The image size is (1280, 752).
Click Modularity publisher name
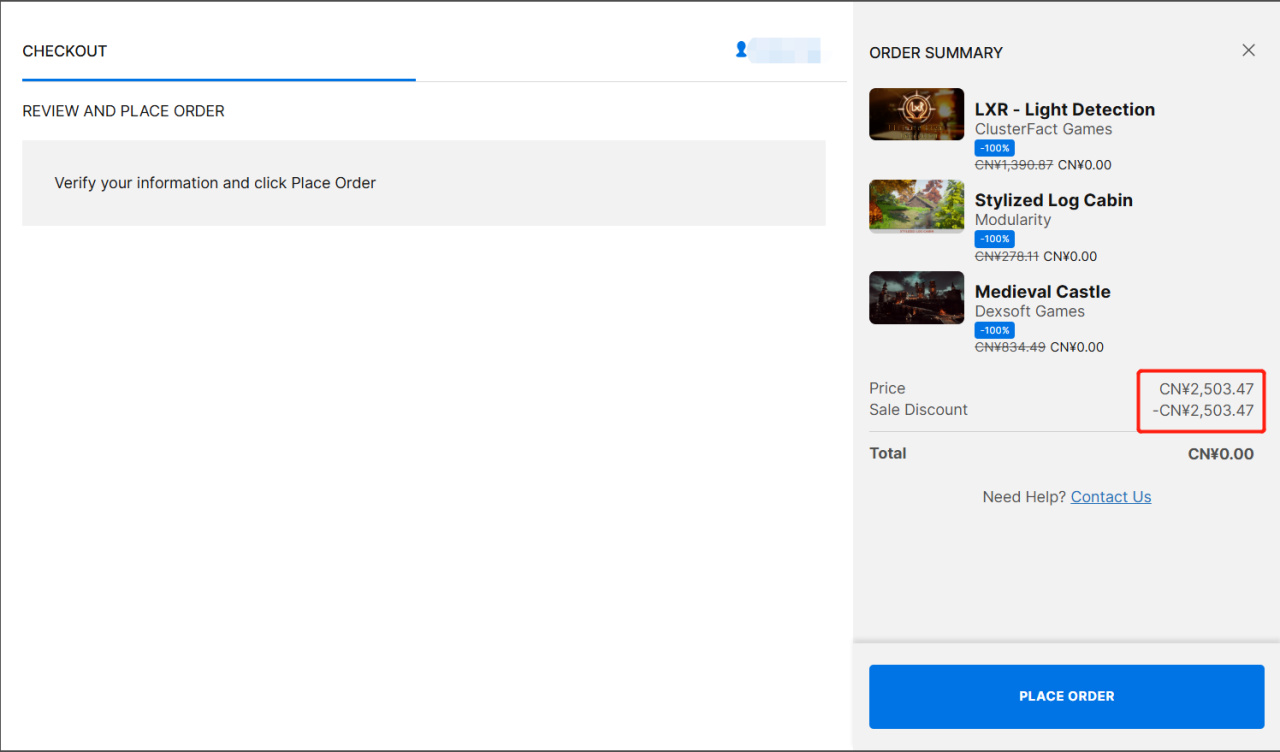pos(1012,220)
